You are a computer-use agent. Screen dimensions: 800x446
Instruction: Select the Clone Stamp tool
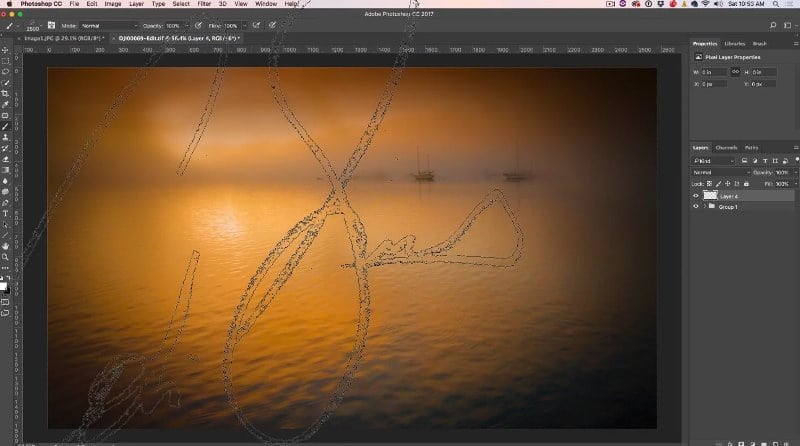pos(5,137)
